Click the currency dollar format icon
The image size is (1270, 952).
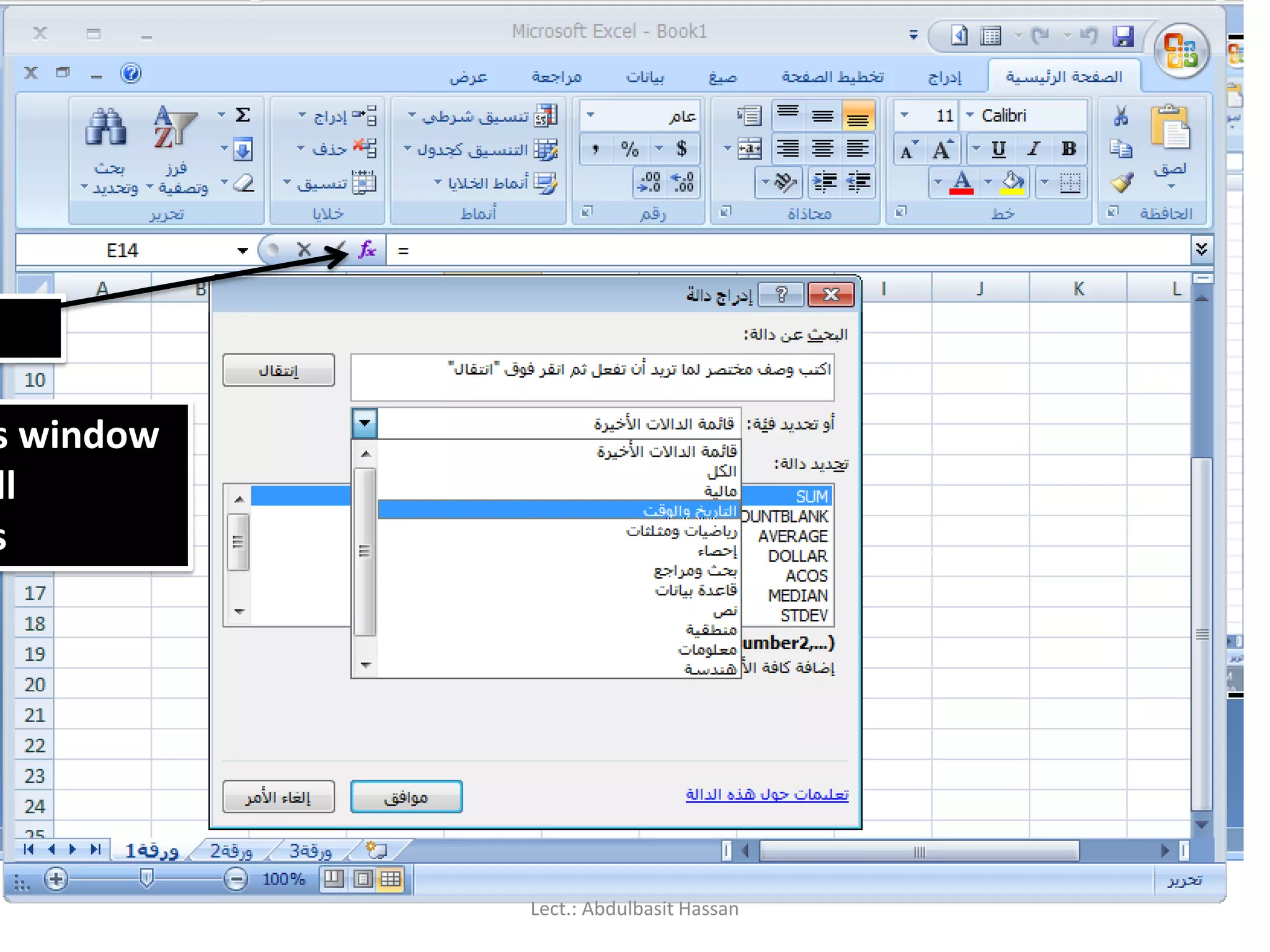681,149
